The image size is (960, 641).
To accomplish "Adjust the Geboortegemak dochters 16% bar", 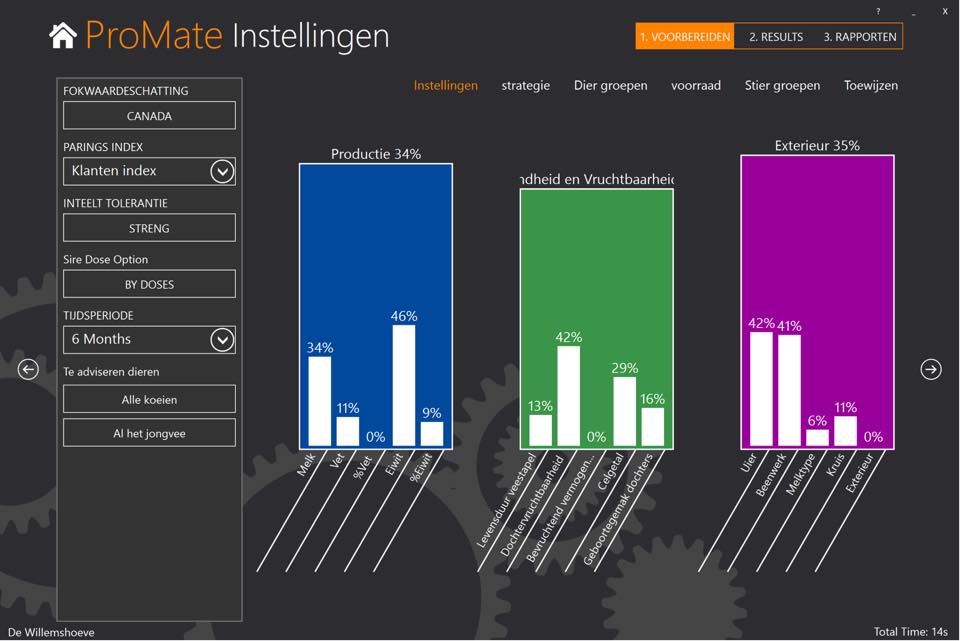I will pyautogui.click(x=653, y=427).
